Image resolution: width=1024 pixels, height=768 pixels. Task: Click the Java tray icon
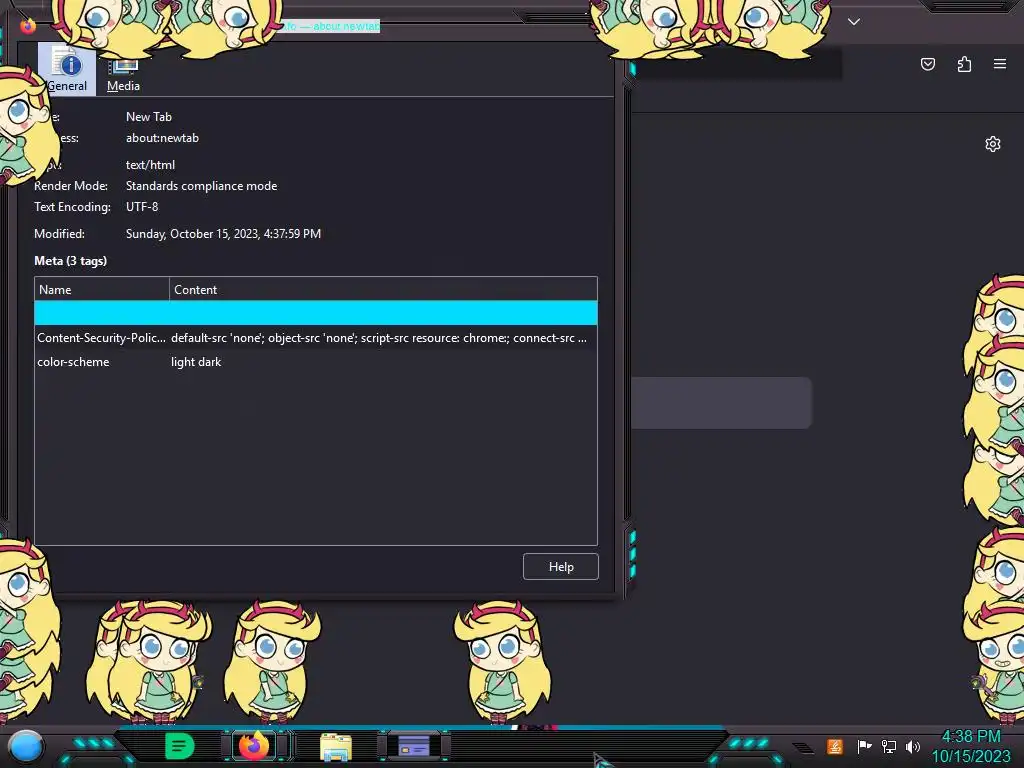834,746
